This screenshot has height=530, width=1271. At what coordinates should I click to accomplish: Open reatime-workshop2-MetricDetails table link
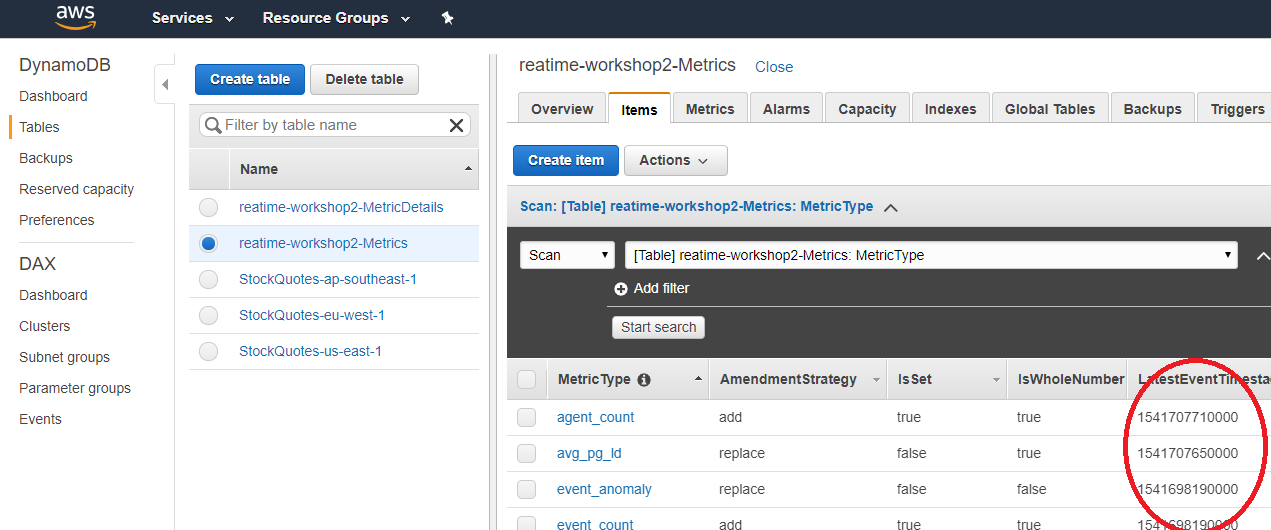click(341, 207)
